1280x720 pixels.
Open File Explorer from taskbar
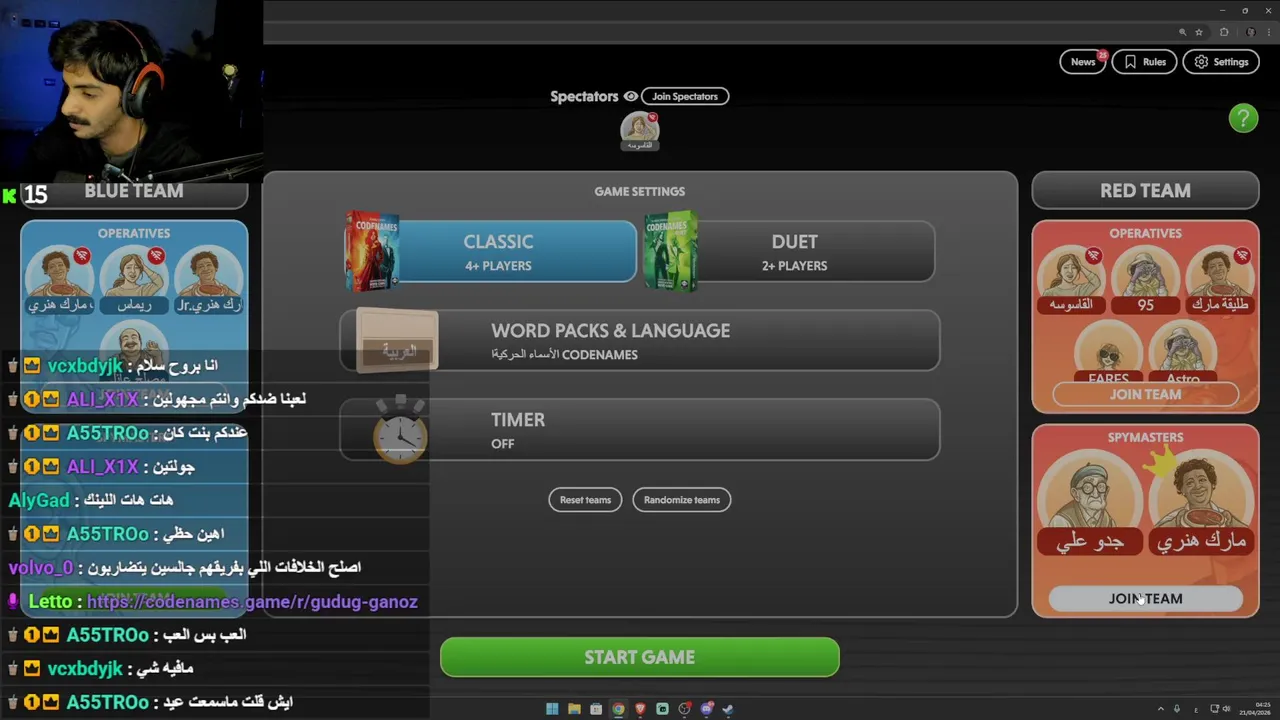tap(574, 709)
